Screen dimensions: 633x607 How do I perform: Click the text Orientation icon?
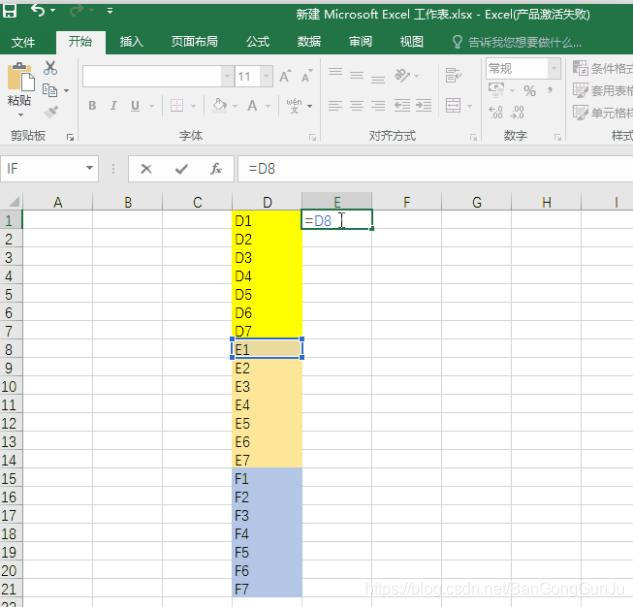click(402, 75)
